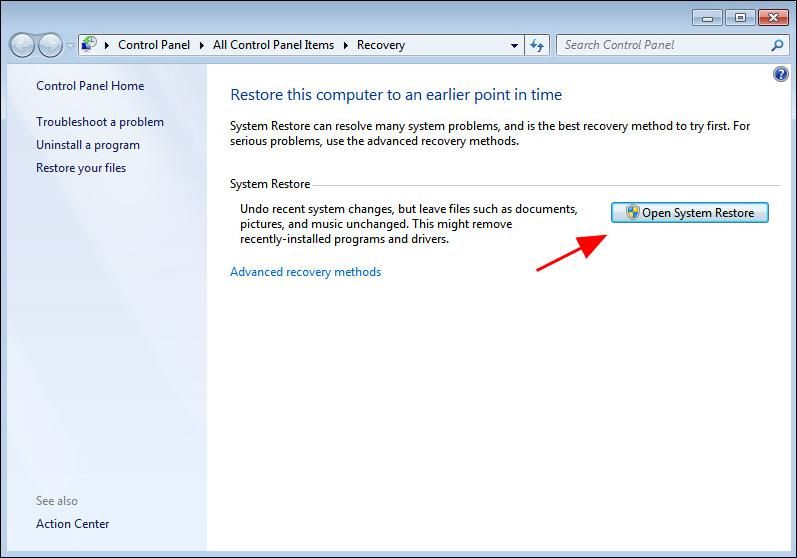
Task: Open Action Center under See also
Action: pyautogui.click(x=72, y=524)
